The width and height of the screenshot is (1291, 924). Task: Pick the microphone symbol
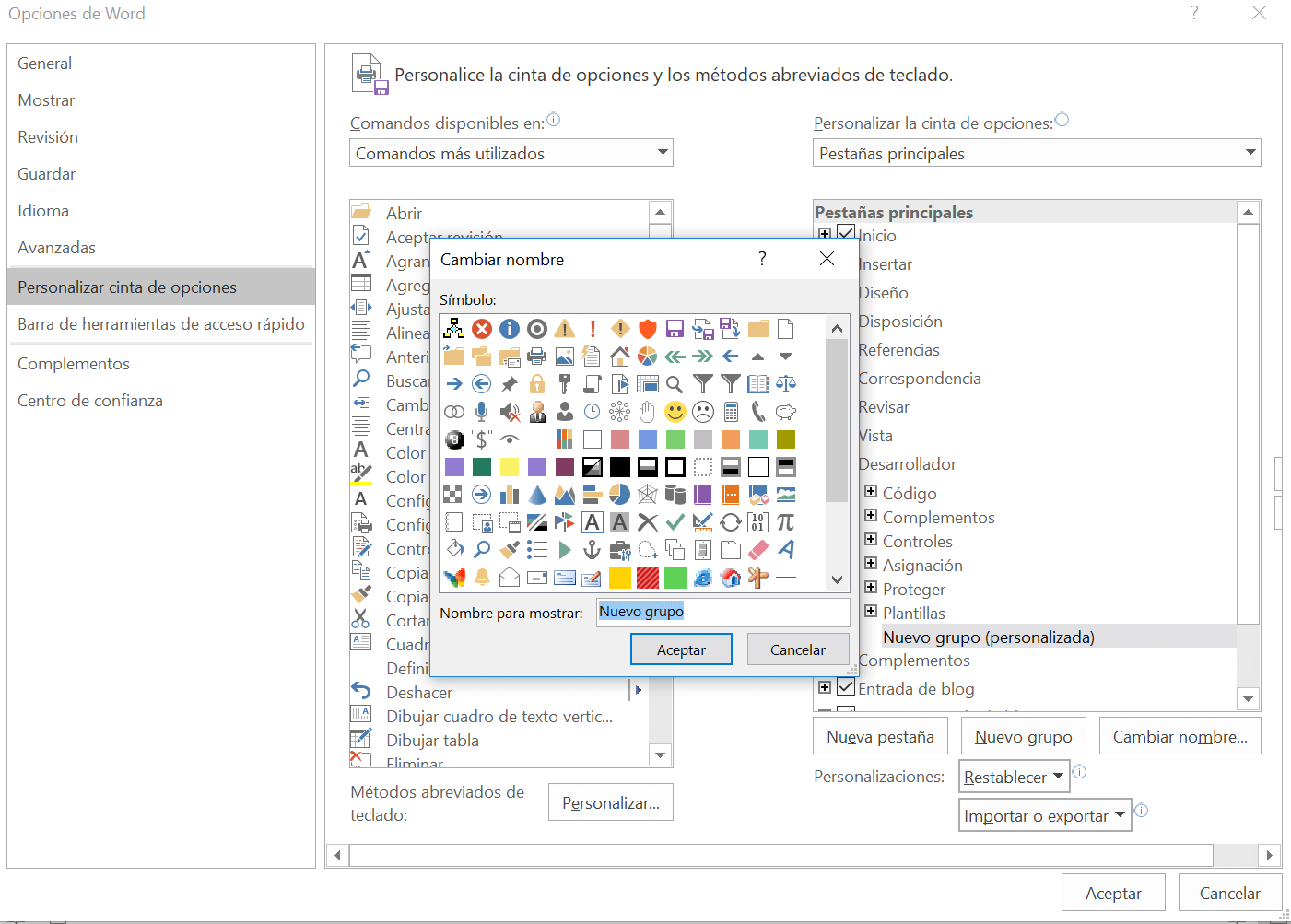482,412
